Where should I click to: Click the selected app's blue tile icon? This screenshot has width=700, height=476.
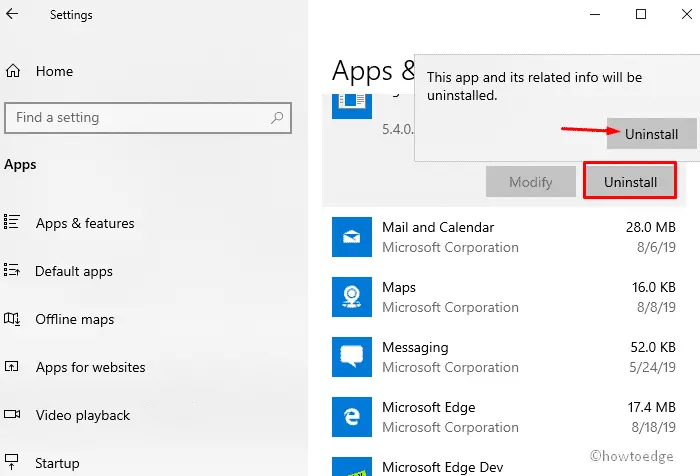(352, 106)
